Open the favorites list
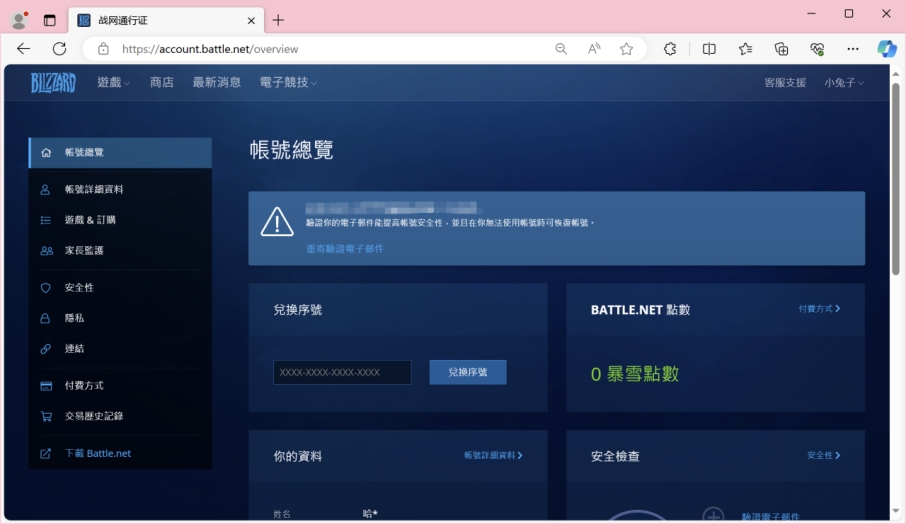This screenshot has width=906, height=524. 745,49
